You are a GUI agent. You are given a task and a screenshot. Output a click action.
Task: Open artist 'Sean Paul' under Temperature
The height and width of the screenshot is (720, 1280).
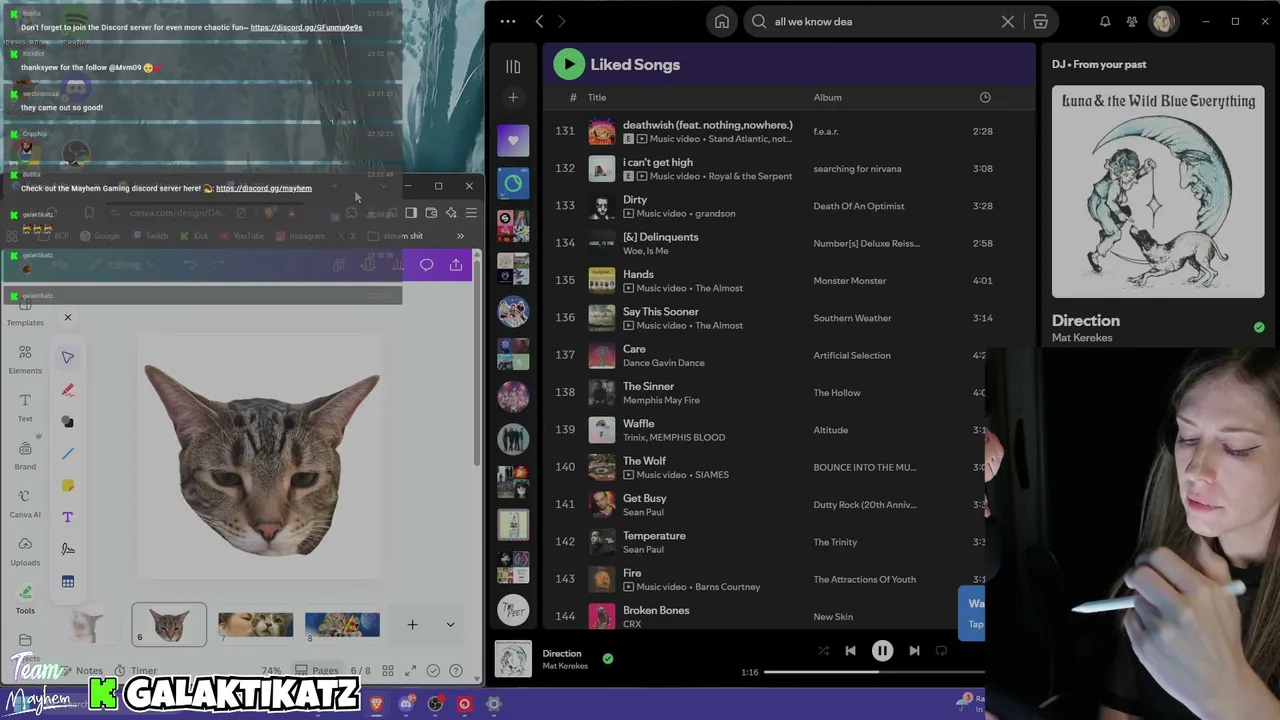point(643,549)
